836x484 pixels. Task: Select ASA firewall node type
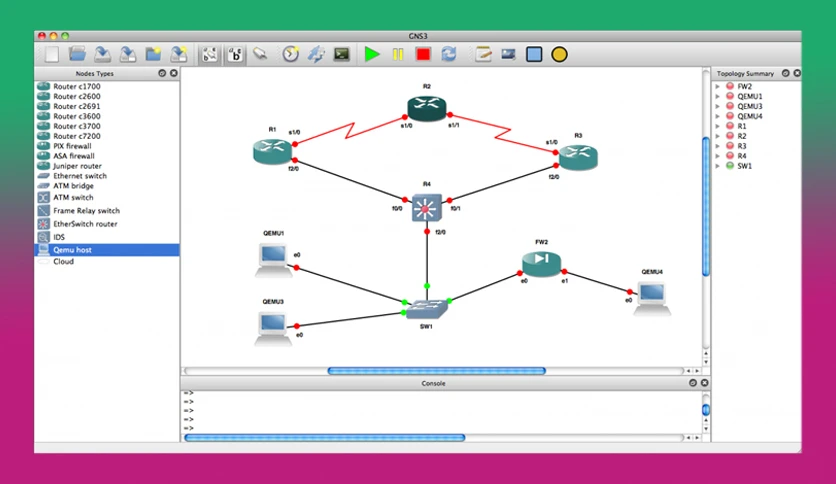click(x=107, y=156)
